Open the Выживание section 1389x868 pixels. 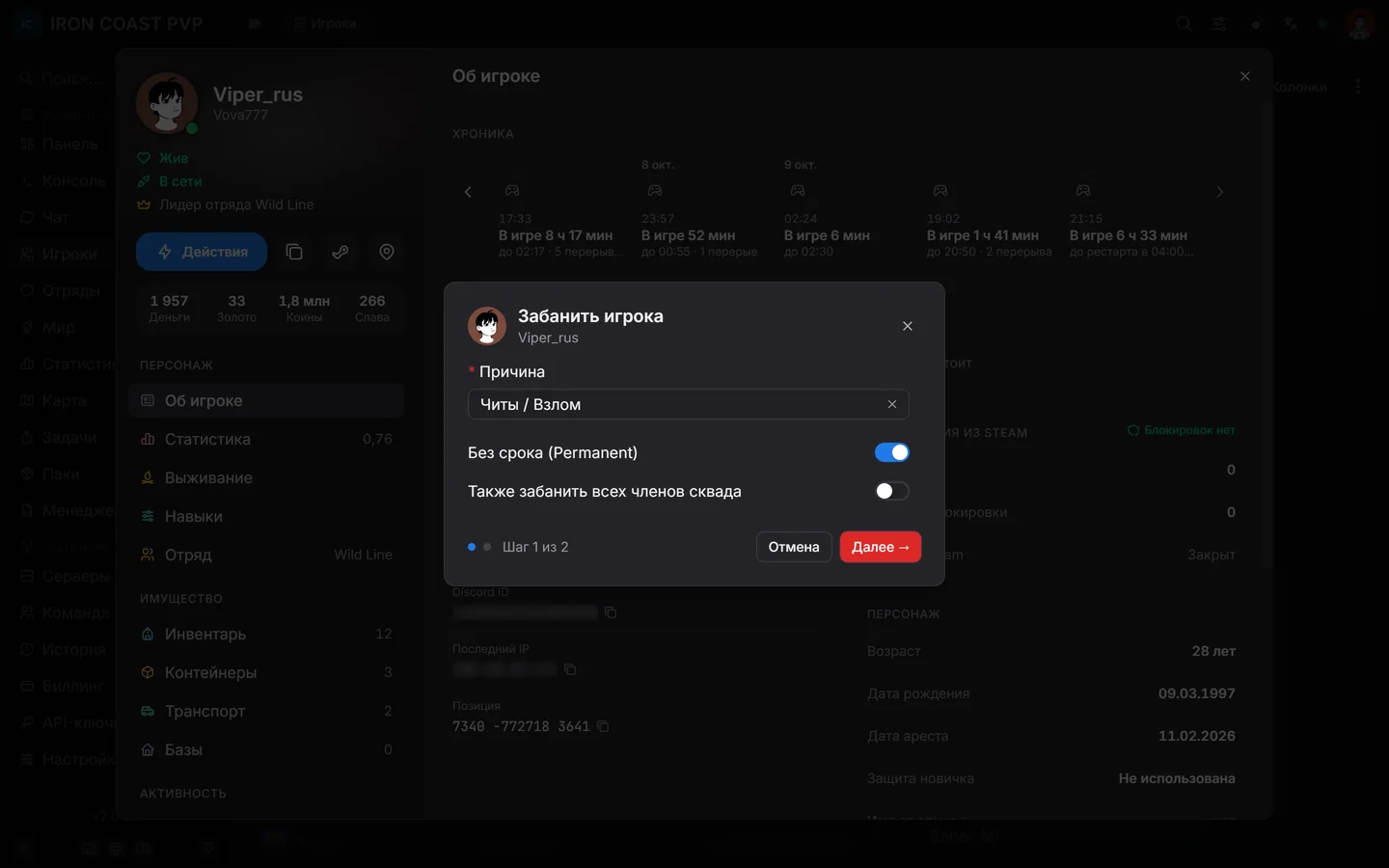[266, 477]
